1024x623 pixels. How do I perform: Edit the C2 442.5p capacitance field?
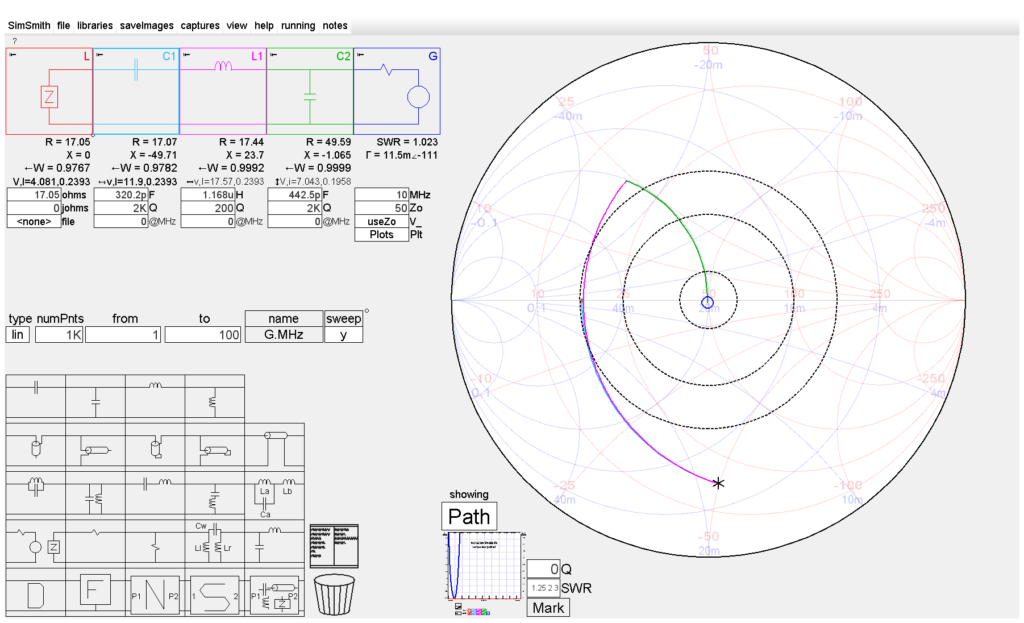click(x=295, y=195)
